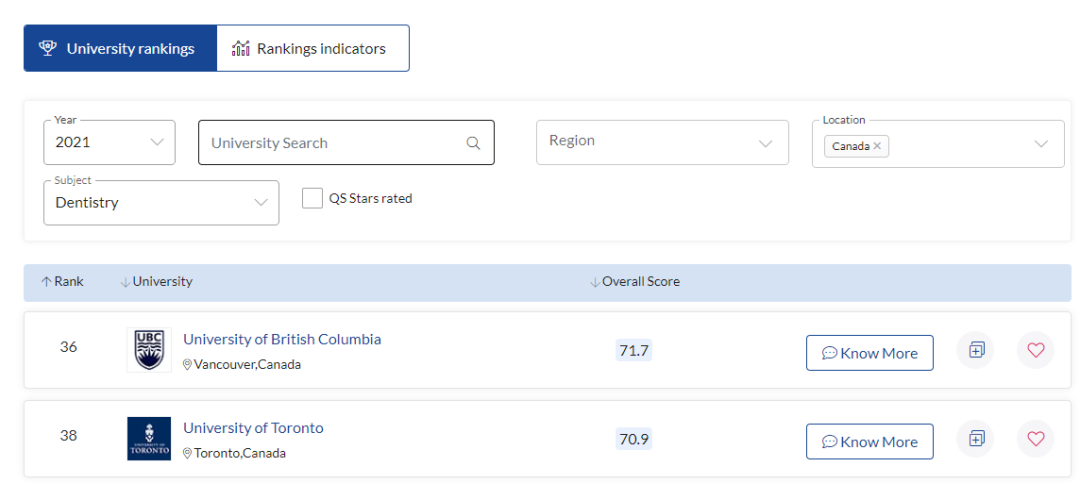Add University of British Columbia to compare
1080x500 pixels.
click(x=976, y=350)
